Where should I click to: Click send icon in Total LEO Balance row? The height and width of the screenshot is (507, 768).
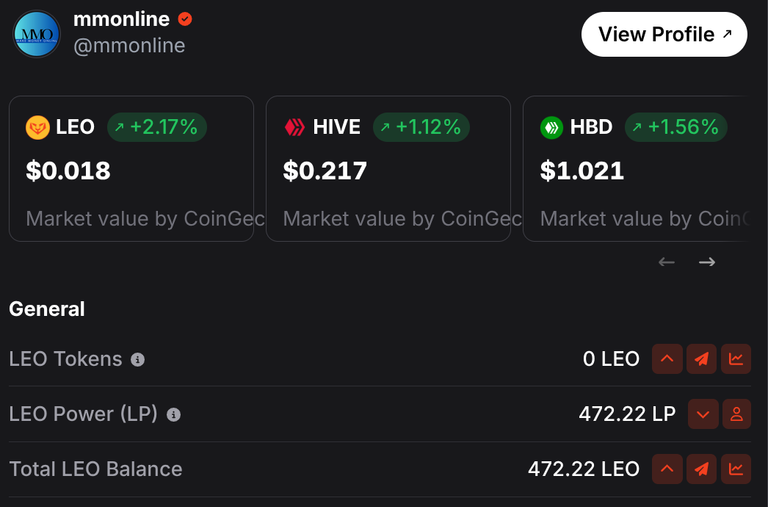(x=701, y=469)
